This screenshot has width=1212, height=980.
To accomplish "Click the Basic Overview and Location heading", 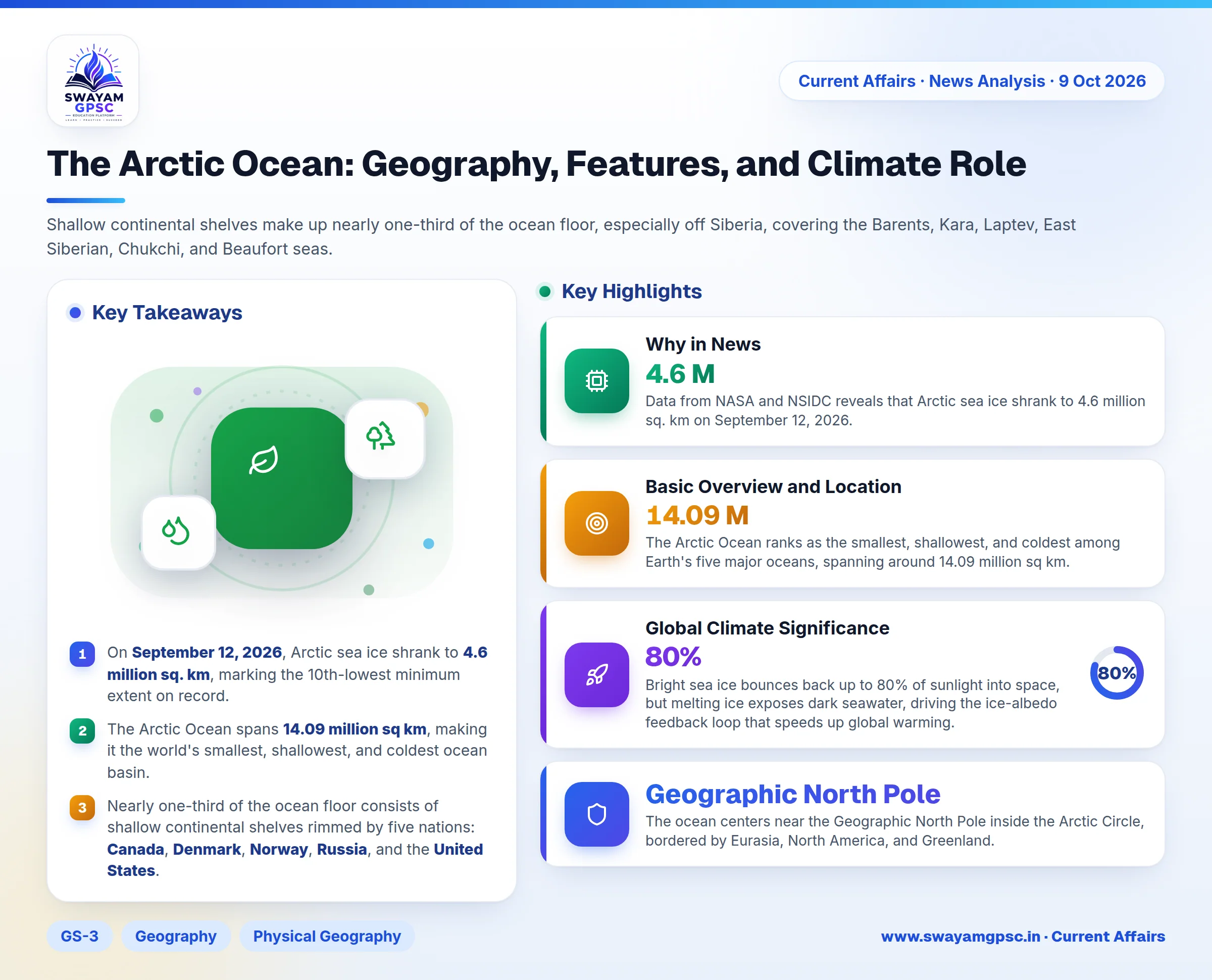I will (774, 486).
